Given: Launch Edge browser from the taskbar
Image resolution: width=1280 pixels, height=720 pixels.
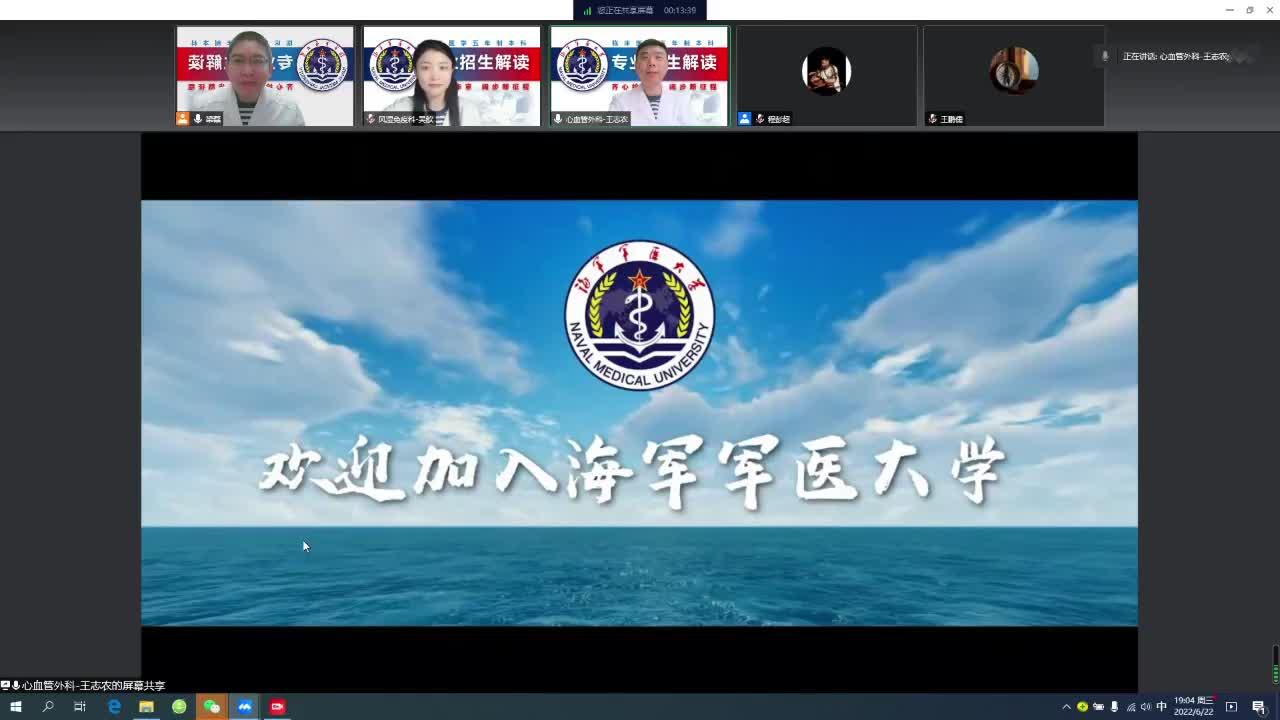Looking at the screenshot, I should click(114, 707).
